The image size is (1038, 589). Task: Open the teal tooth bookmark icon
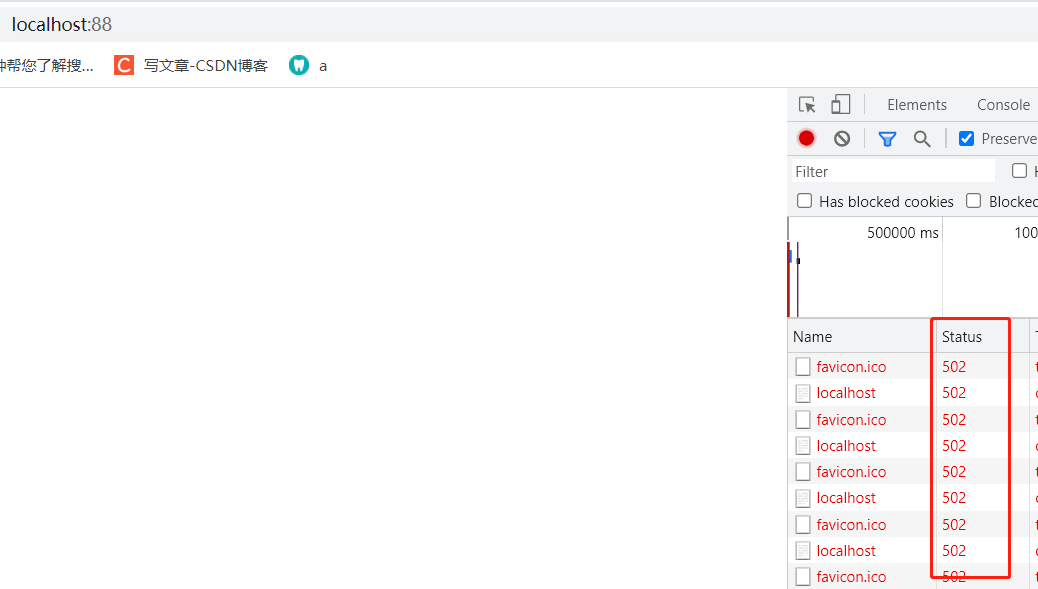tap(299, 65)
